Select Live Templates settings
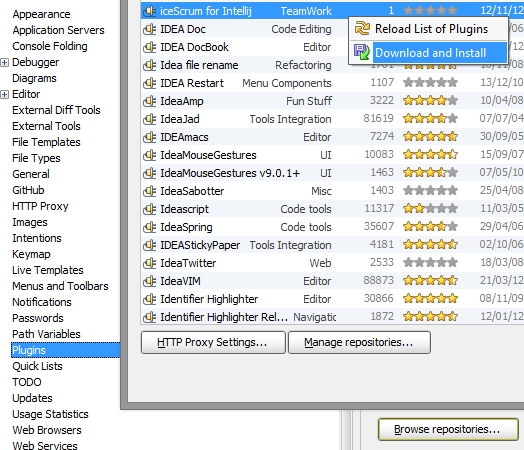The width and height of the screenshot is (524, 450). coord(48,270)
